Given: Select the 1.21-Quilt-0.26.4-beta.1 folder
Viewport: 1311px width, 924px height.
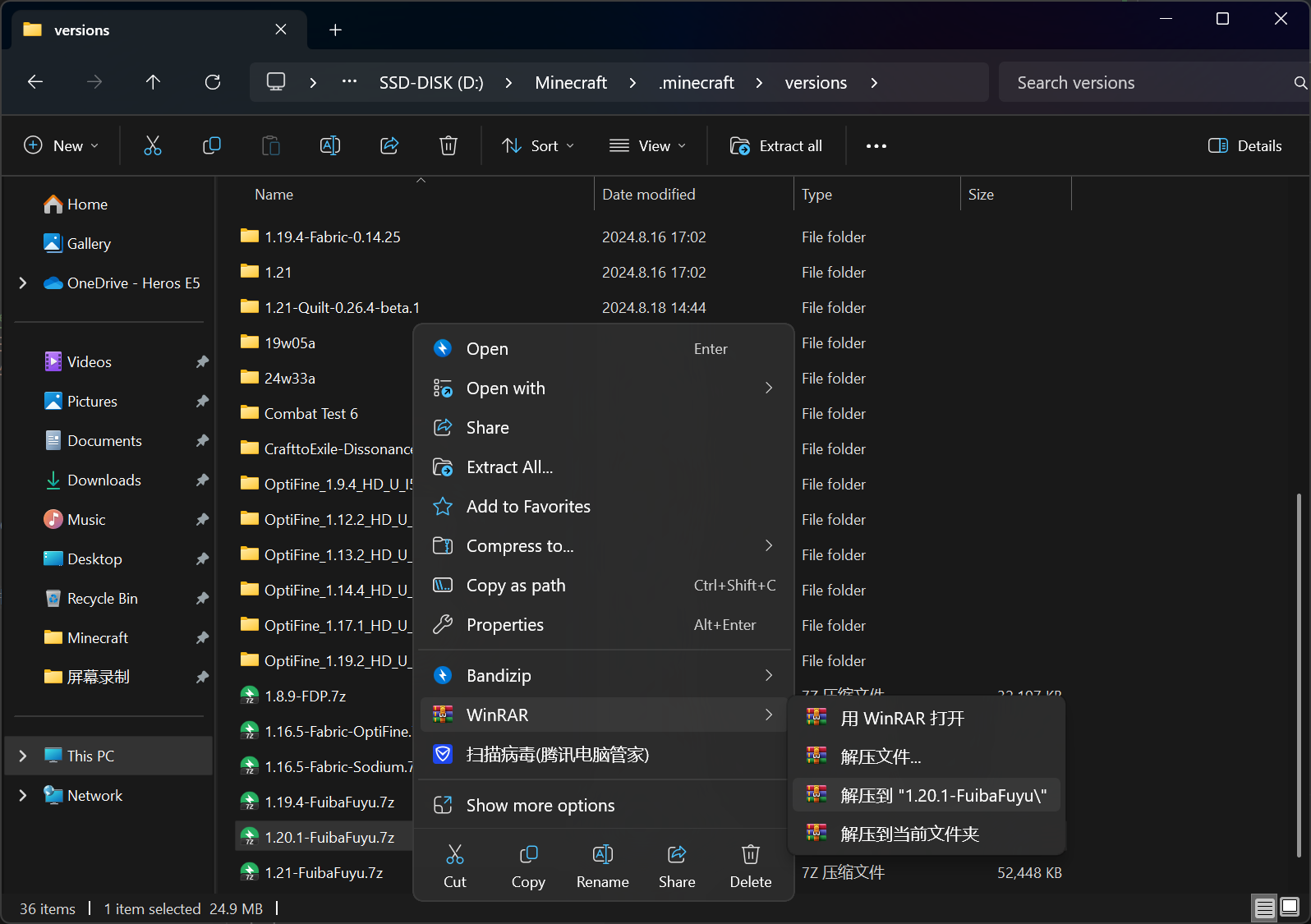Looking at the screenshot, I should point(342,308).
